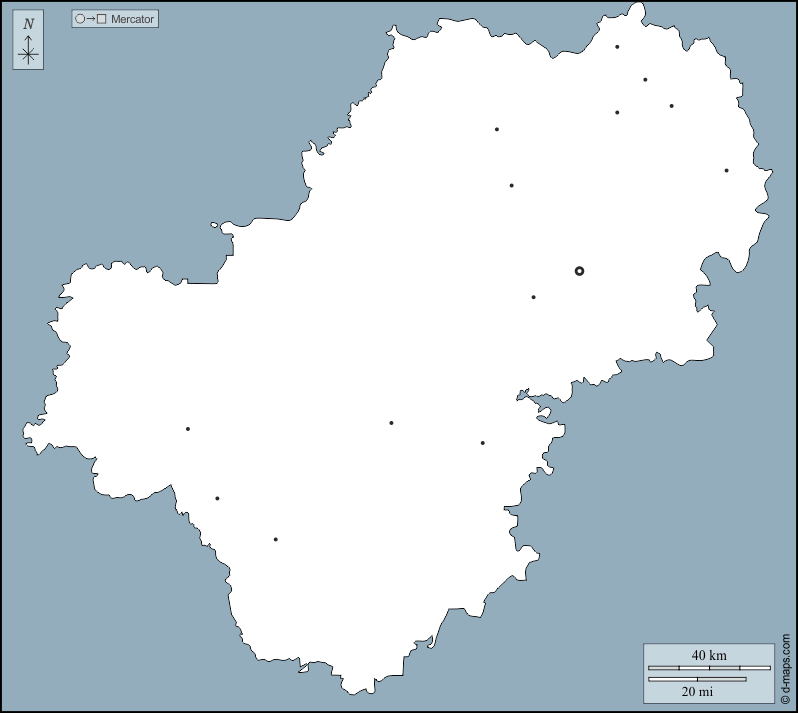Click the dot nearest the southeastern coastal inlet
798x713 pixels.
click(482, 443)
